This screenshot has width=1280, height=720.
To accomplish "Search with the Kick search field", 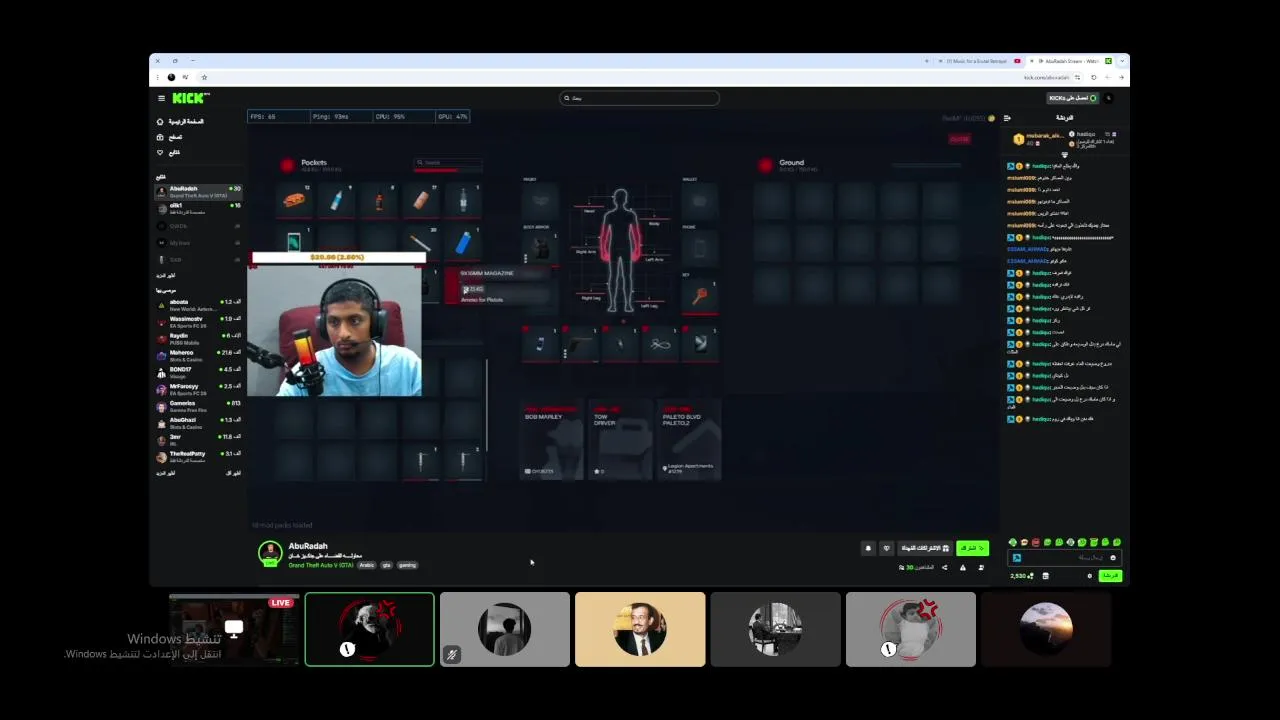I will (x=639, y=98).
